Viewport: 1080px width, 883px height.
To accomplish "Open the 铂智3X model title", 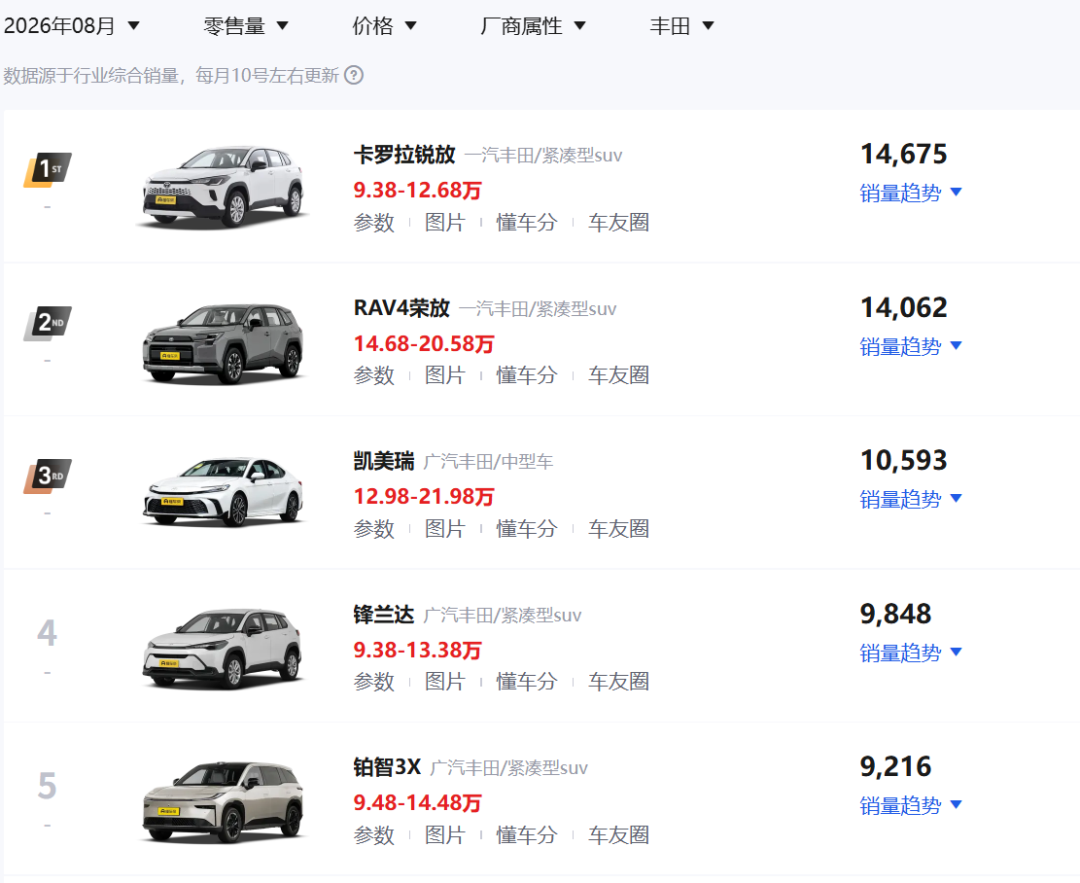I will [x=387, y=767].
